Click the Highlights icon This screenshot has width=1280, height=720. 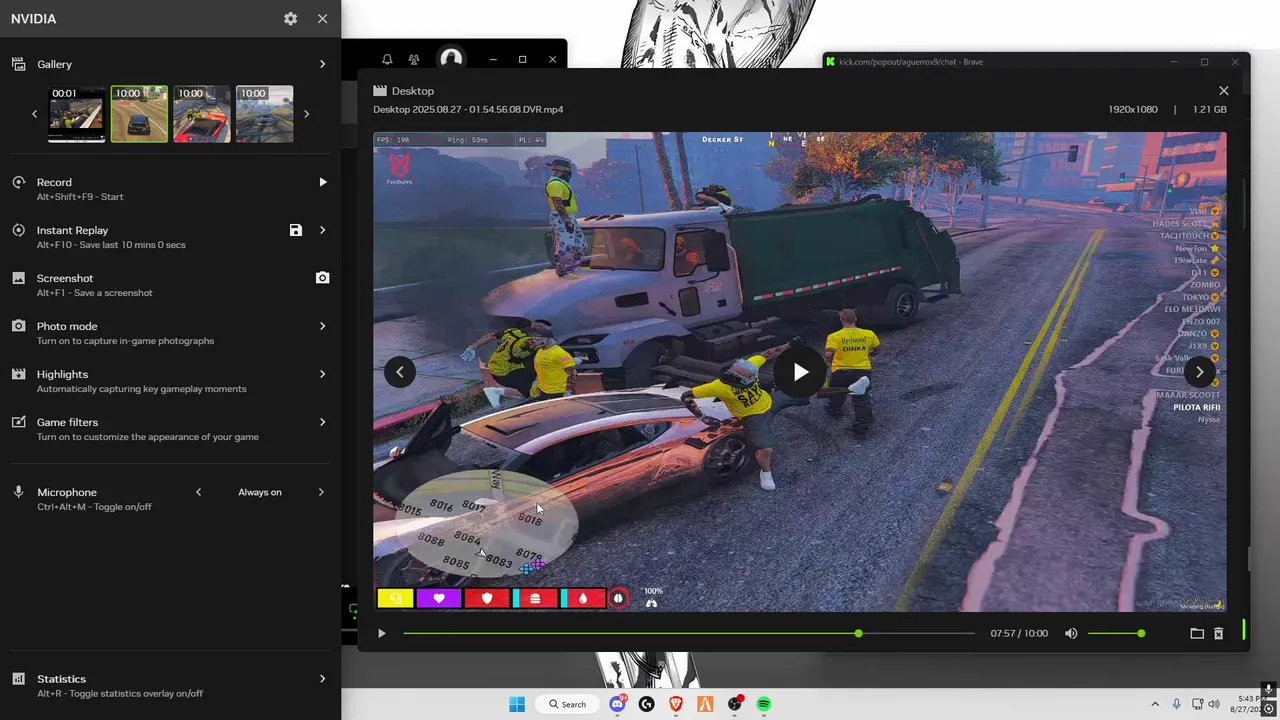click(18, 374)
